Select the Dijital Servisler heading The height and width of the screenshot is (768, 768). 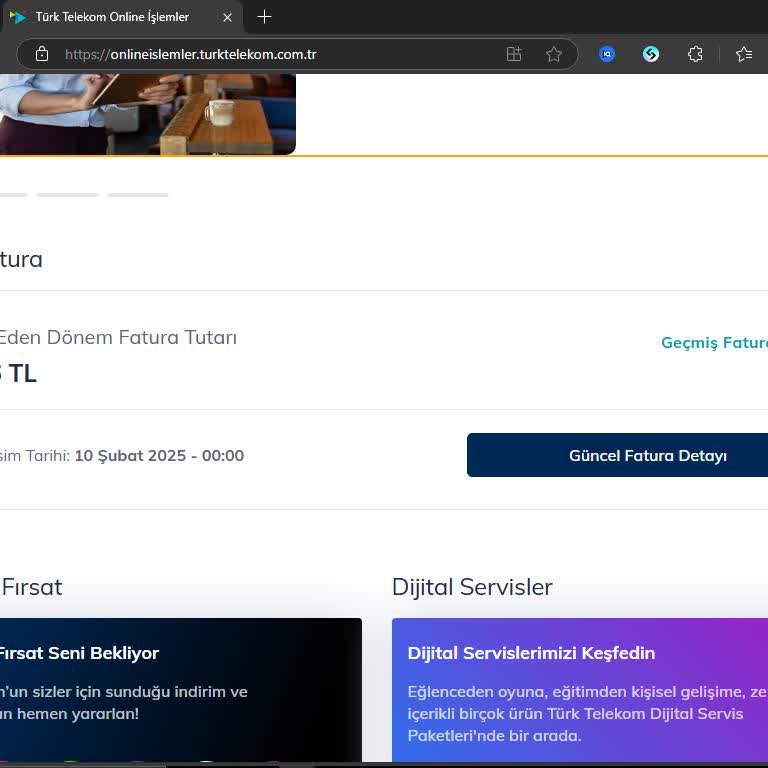click(x=472, y=587)
